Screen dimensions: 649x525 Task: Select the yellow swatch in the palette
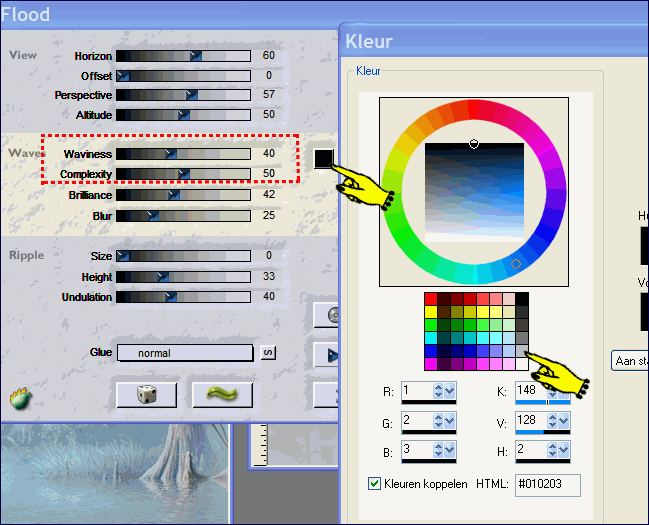point(431,312)
